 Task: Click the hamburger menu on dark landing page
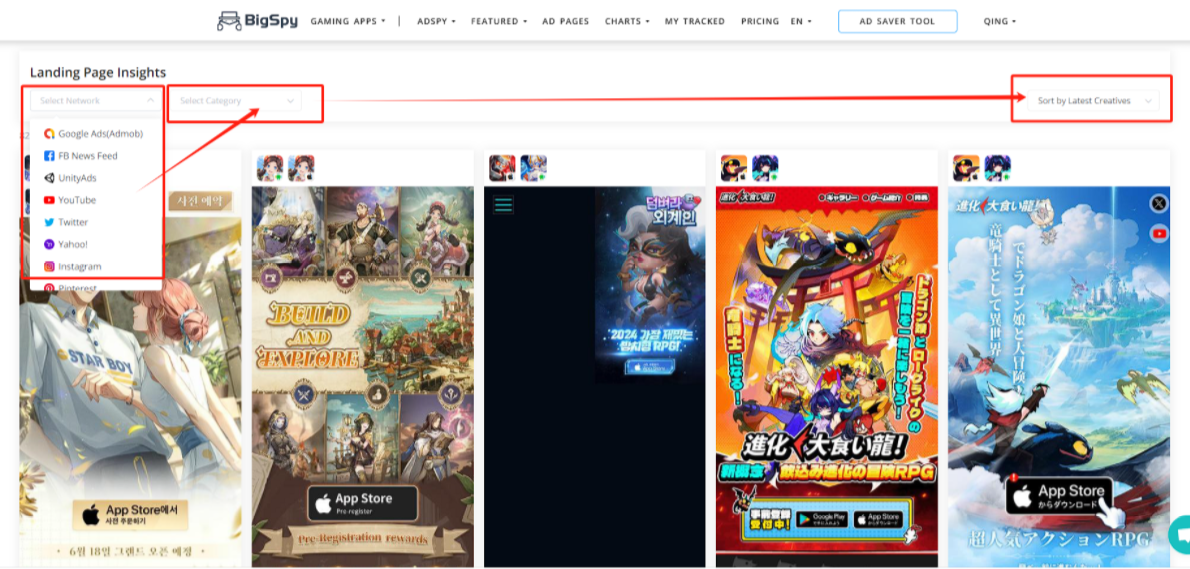(503, 204)
